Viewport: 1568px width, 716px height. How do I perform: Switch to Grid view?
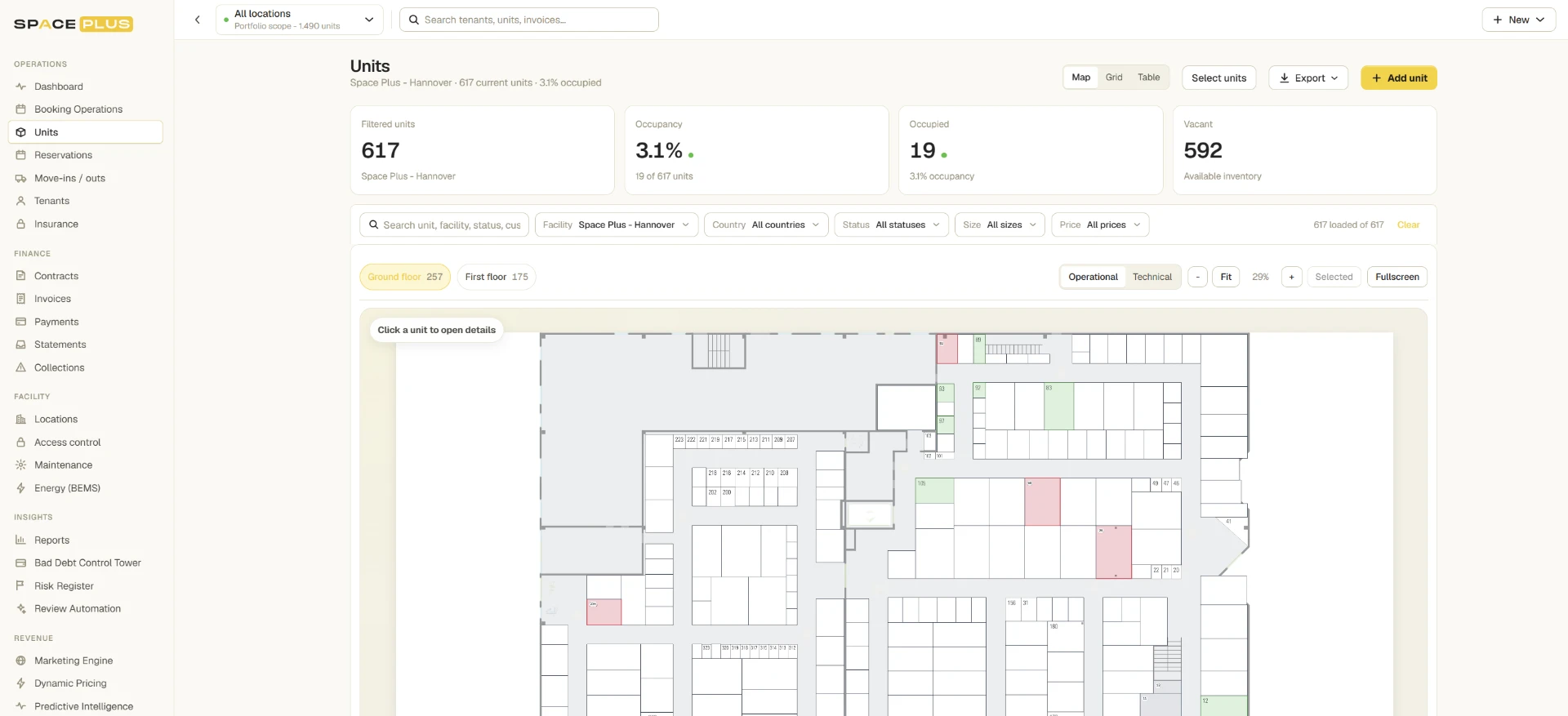pos(1114,78)
